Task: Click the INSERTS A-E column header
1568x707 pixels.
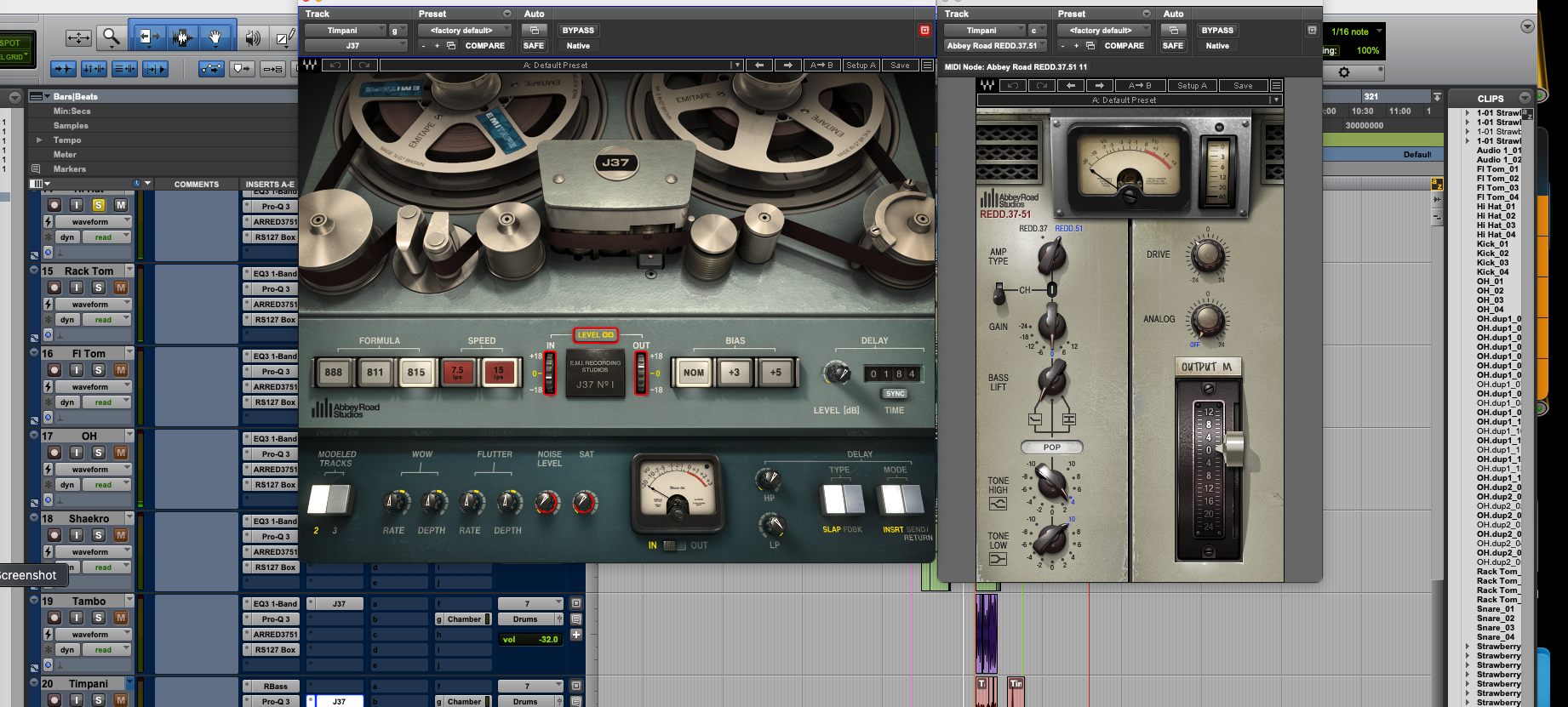Action: point(270,184)
